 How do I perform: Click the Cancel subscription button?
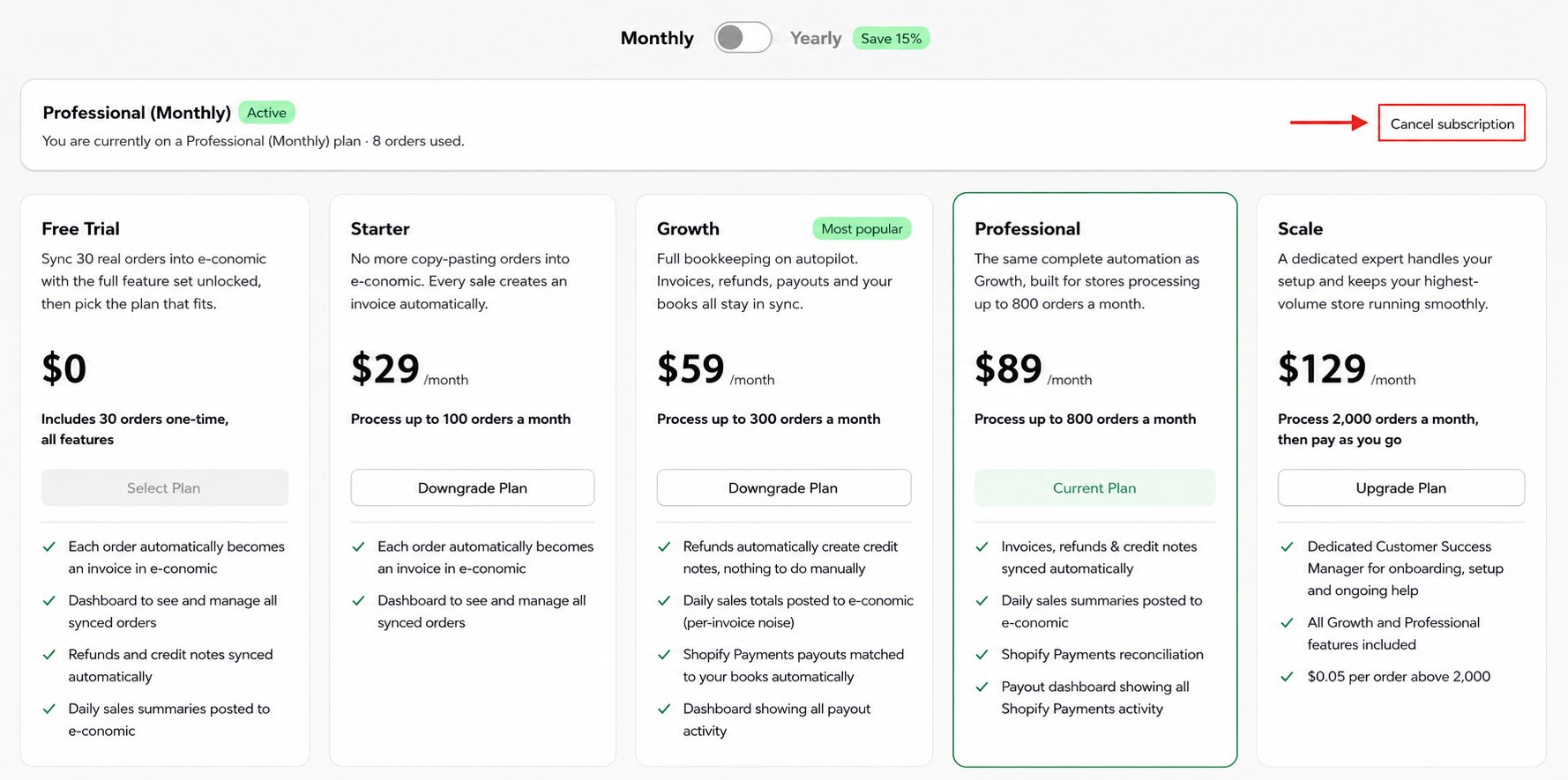[1452, 123]
